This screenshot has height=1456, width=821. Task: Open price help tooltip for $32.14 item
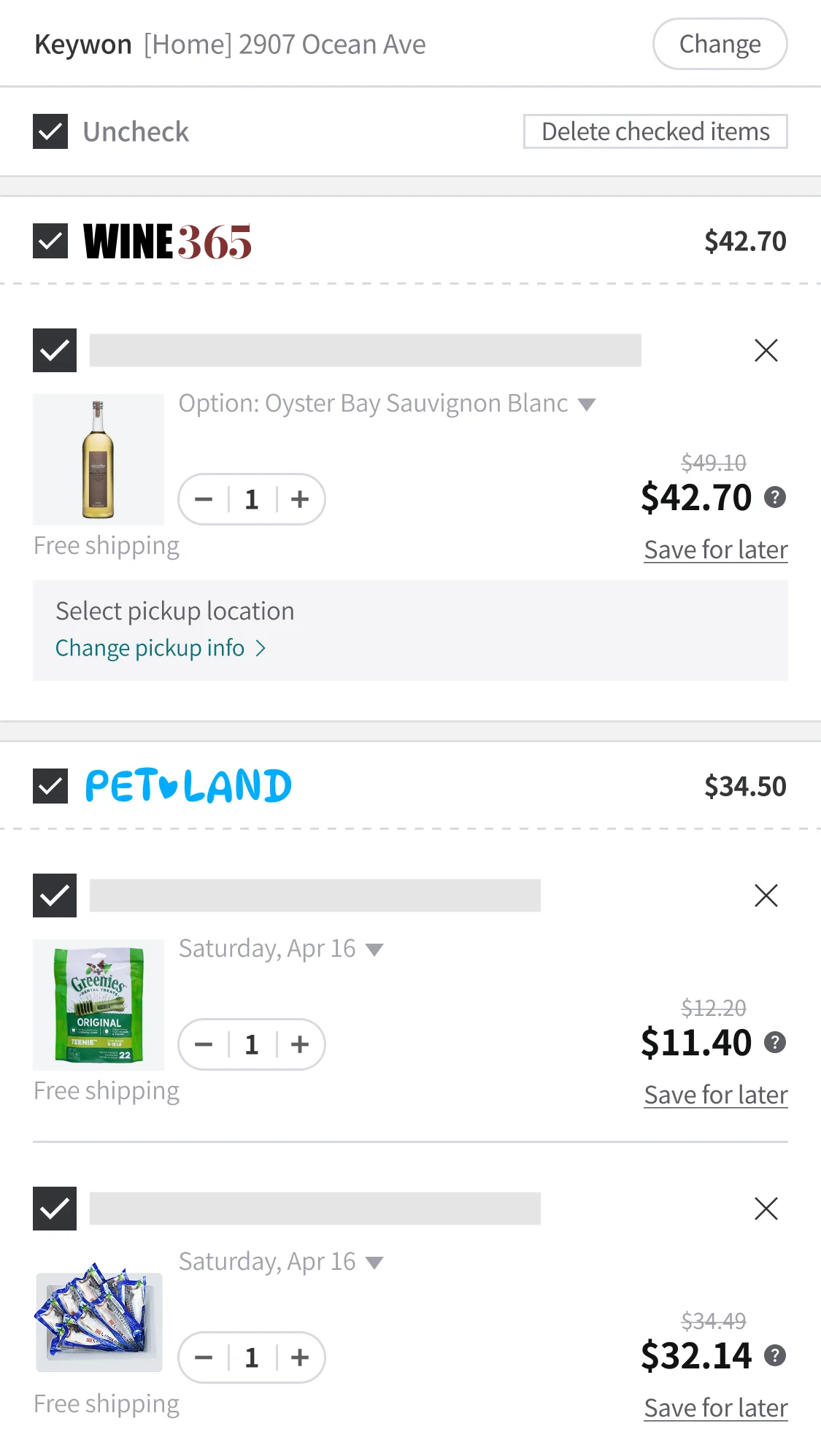click(775, 1356)
